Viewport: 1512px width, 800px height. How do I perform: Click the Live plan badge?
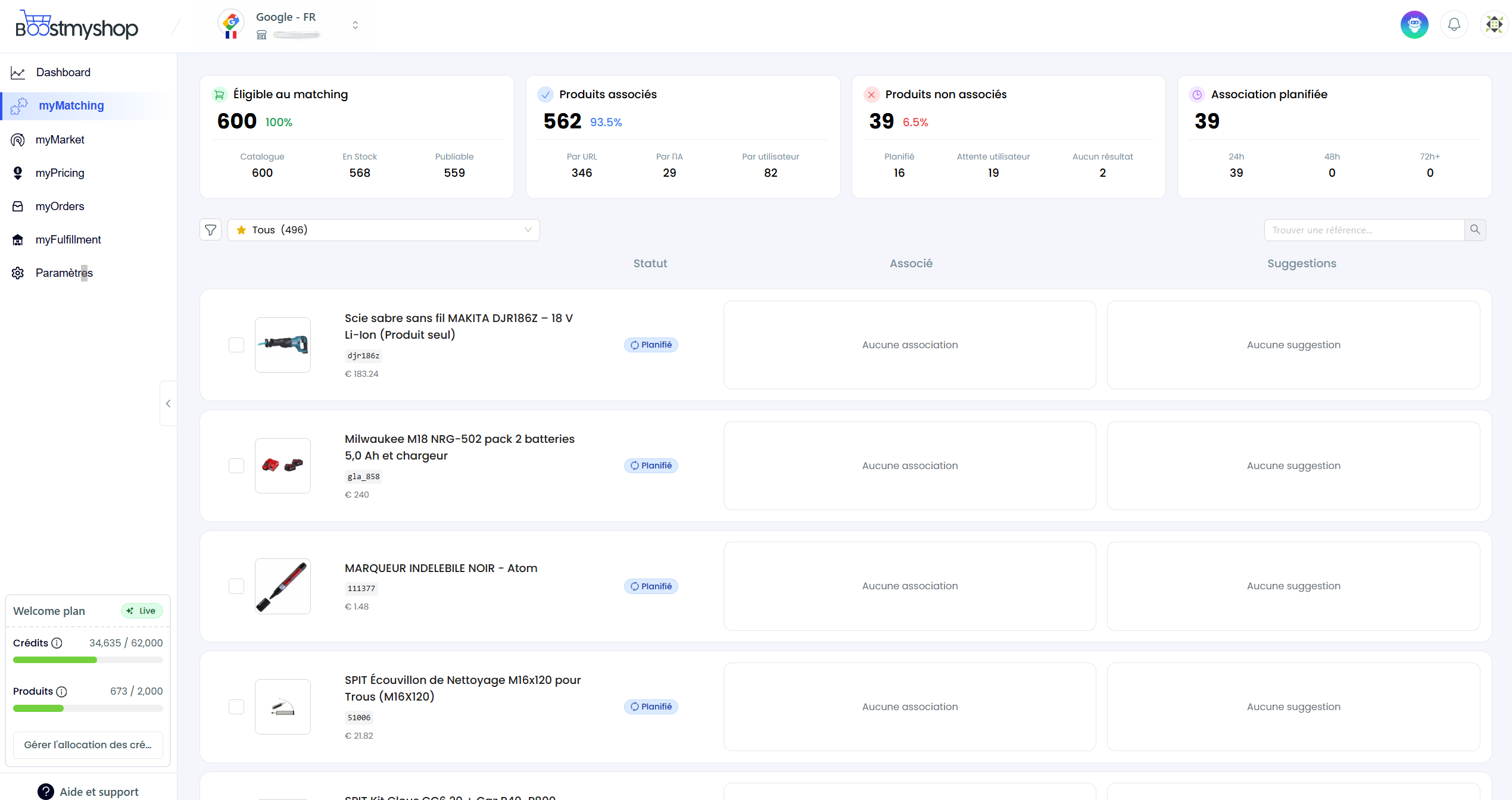pos(142,611)
